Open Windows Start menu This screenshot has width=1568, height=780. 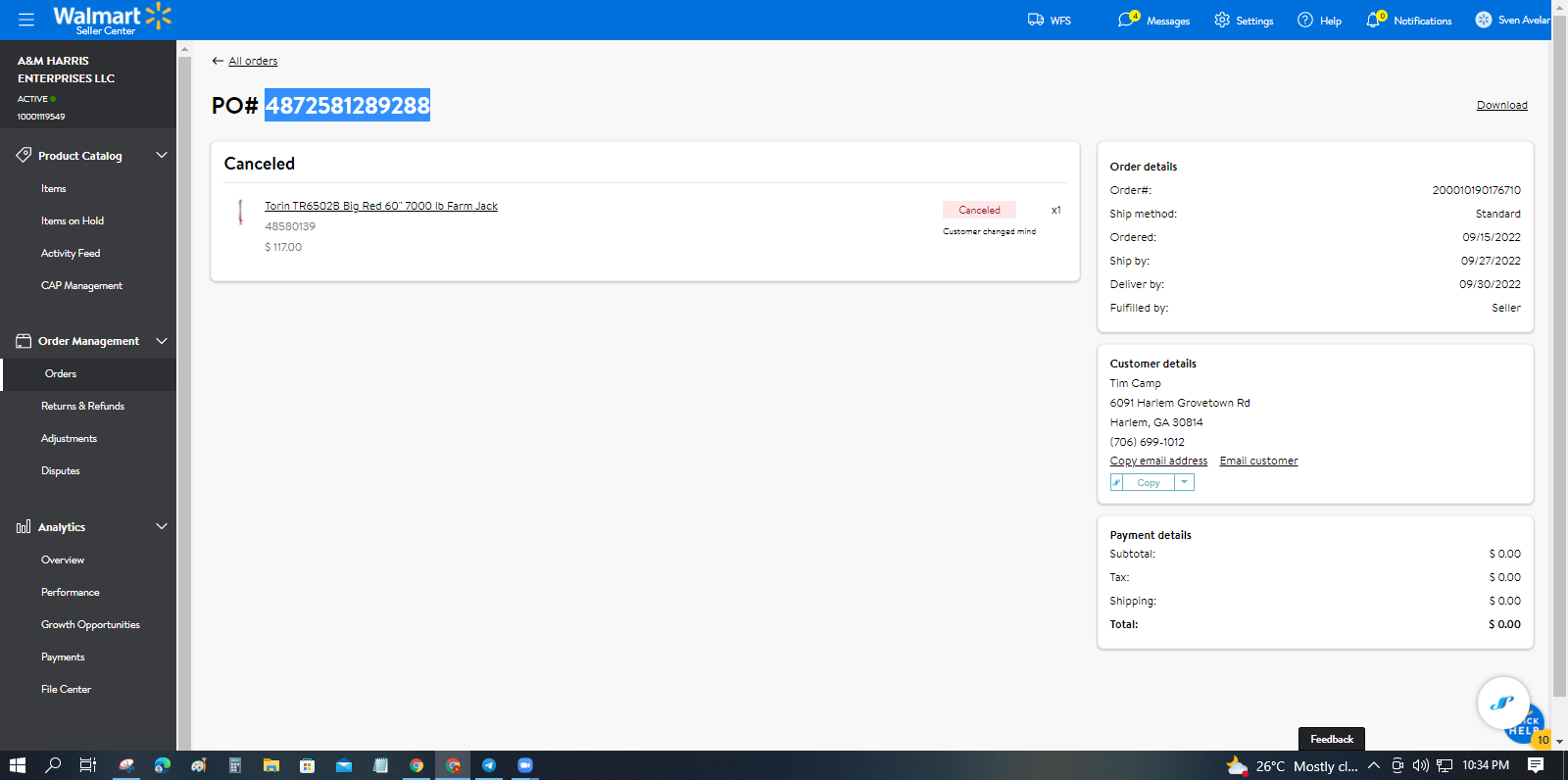tap(17, 765)
